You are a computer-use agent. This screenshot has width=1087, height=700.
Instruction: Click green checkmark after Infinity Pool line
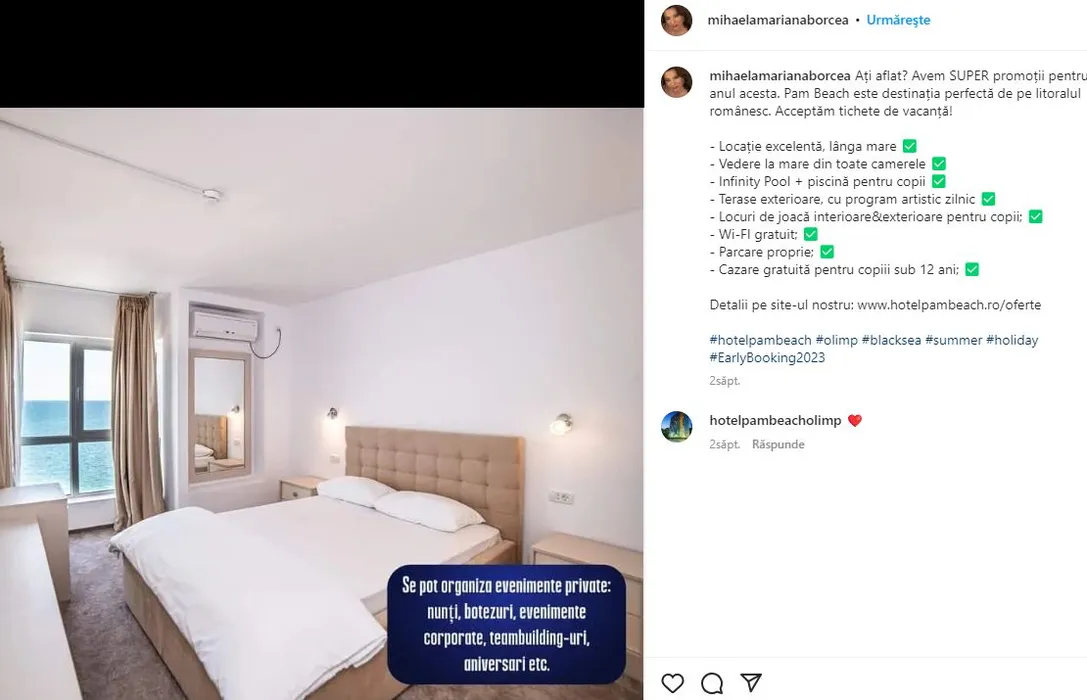pyautogui.click(x=939, y=182)
